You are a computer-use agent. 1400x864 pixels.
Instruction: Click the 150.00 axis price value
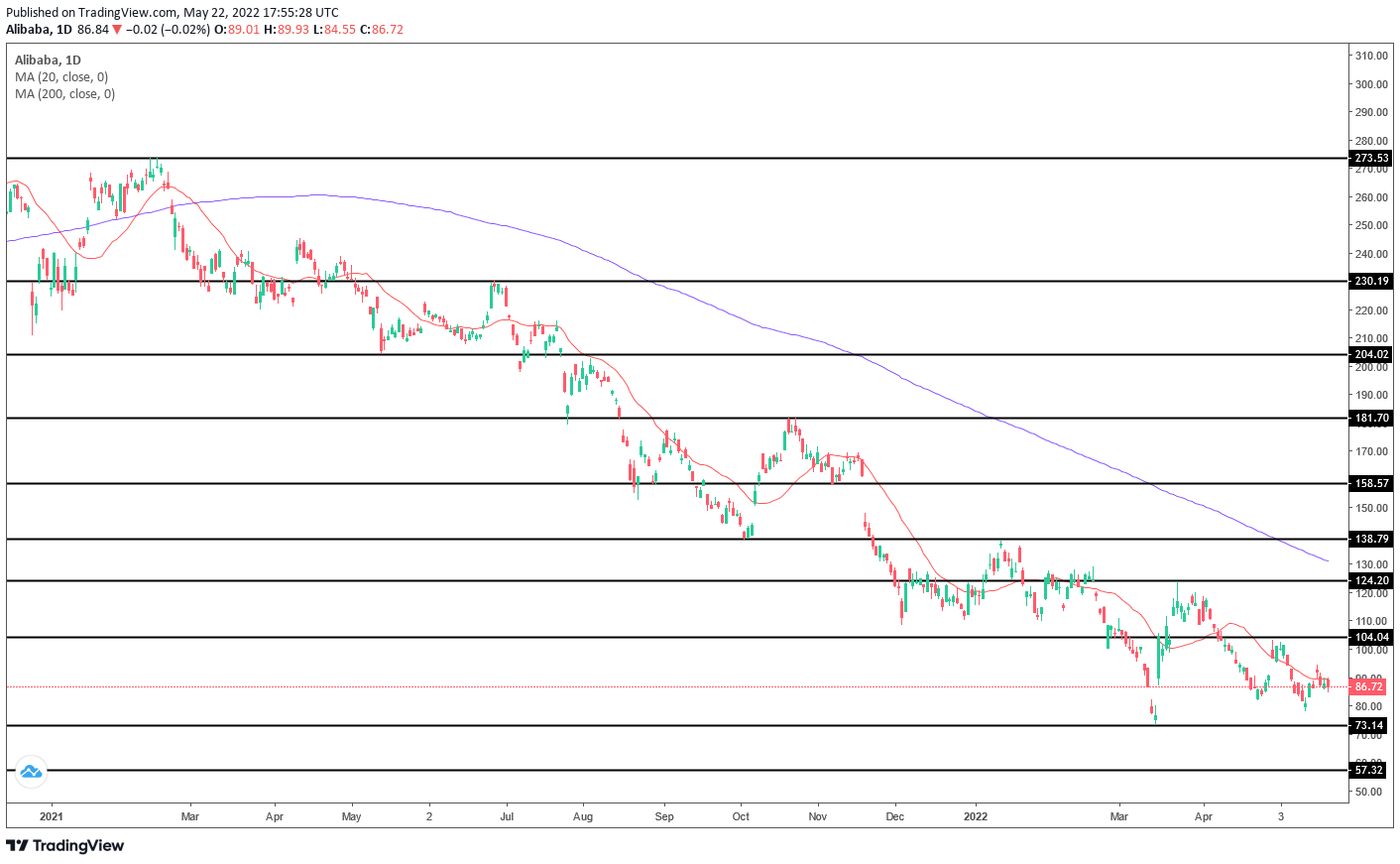(1371, 508)
